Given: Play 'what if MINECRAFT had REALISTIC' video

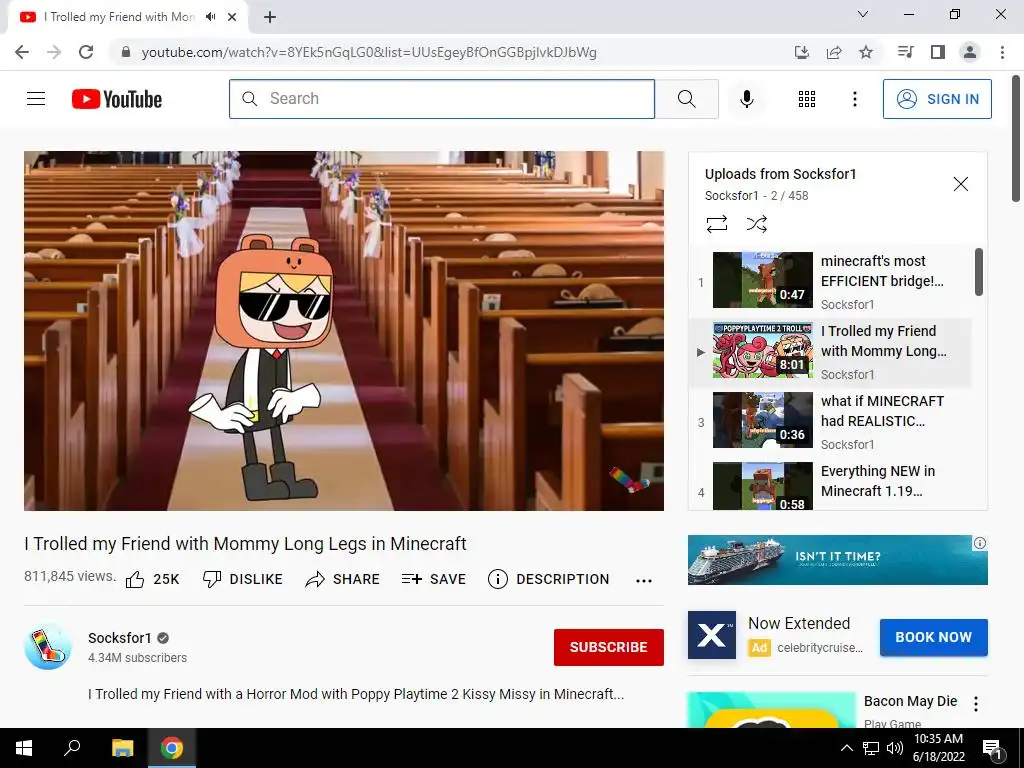Looking at the screenshot, I should click(x=831, y=421).
